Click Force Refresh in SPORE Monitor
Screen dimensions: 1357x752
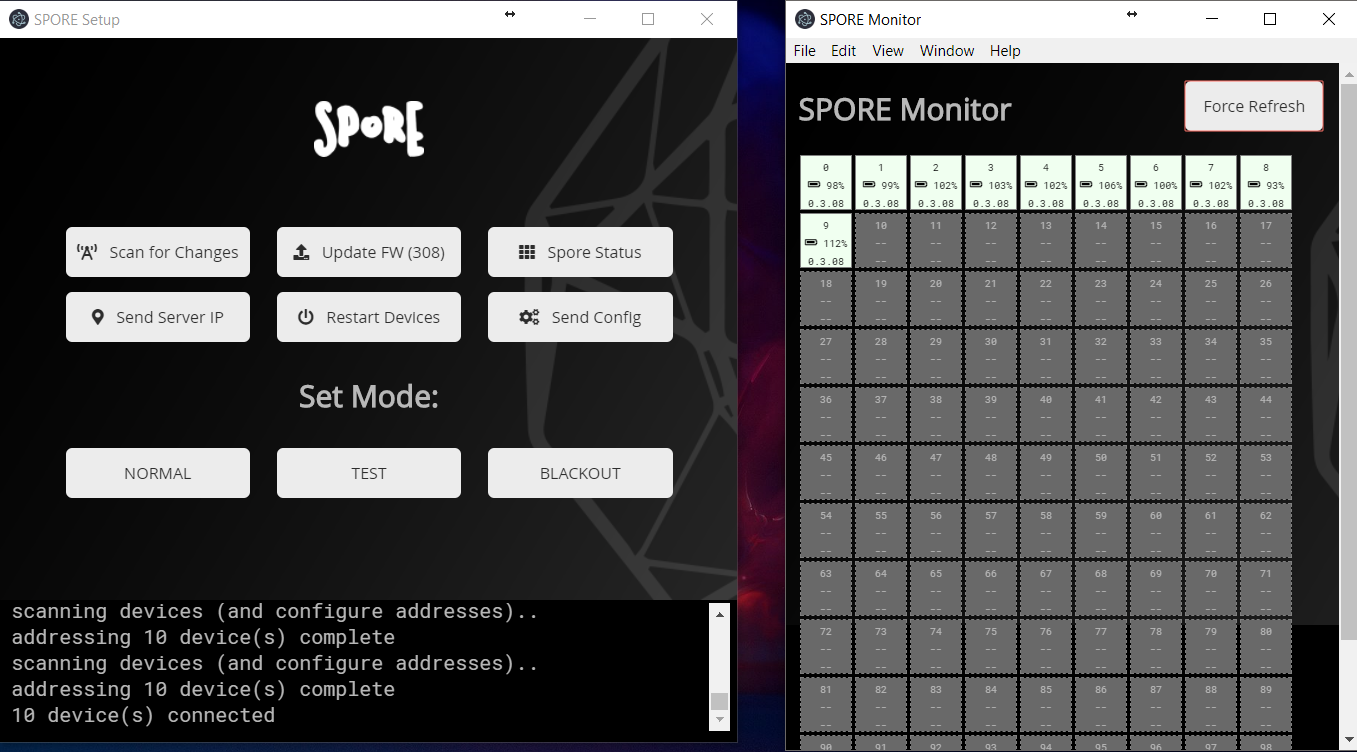[x=1254, y=106]
